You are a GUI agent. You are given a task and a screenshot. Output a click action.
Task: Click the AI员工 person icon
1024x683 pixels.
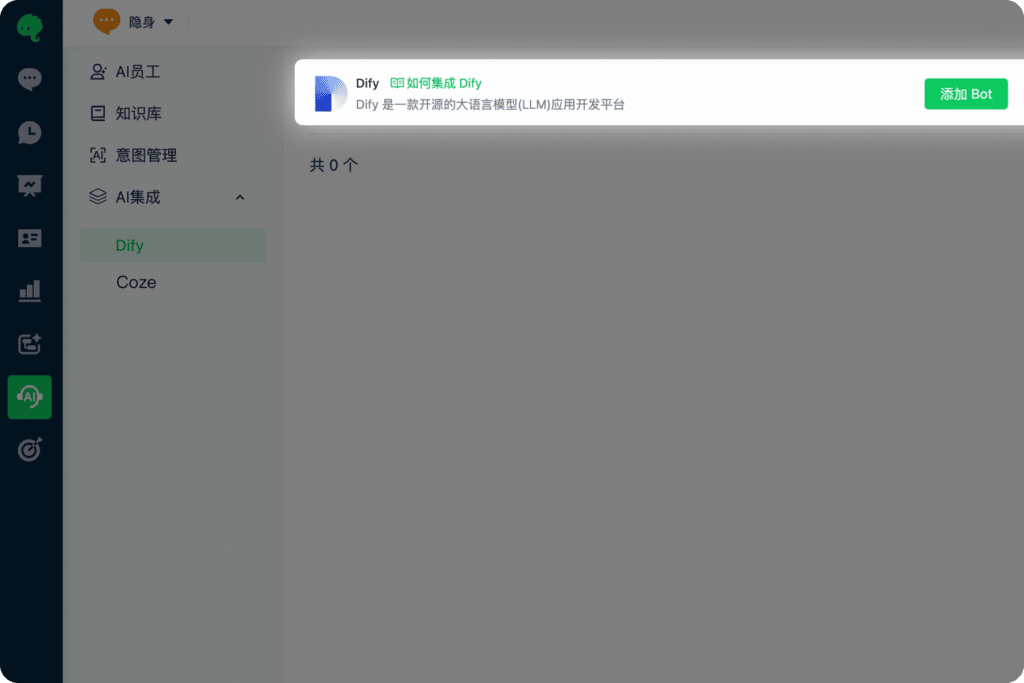click(x=98, y=72)
